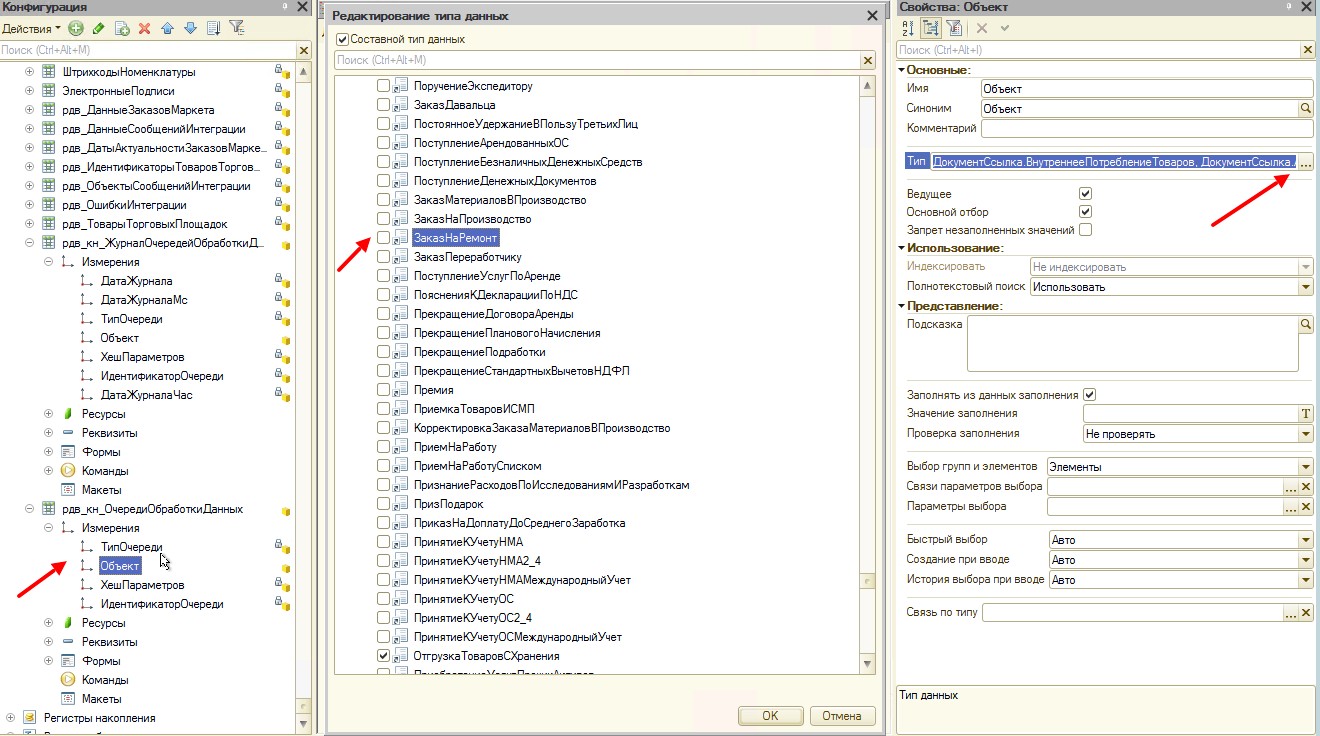The width and height of the screenshot is (1320, 736).
Task: Click the magnifier next to Синоним field
Action: coord(1305,108)
